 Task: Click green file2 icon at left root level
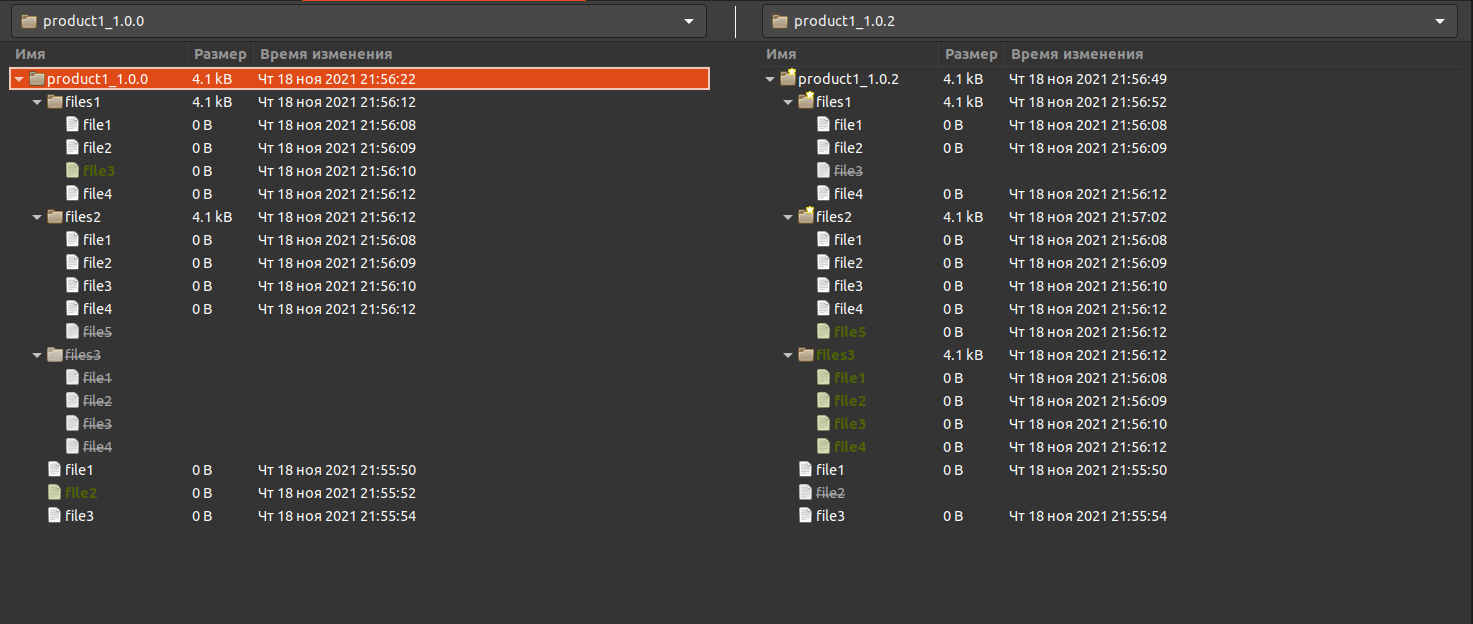55,493
